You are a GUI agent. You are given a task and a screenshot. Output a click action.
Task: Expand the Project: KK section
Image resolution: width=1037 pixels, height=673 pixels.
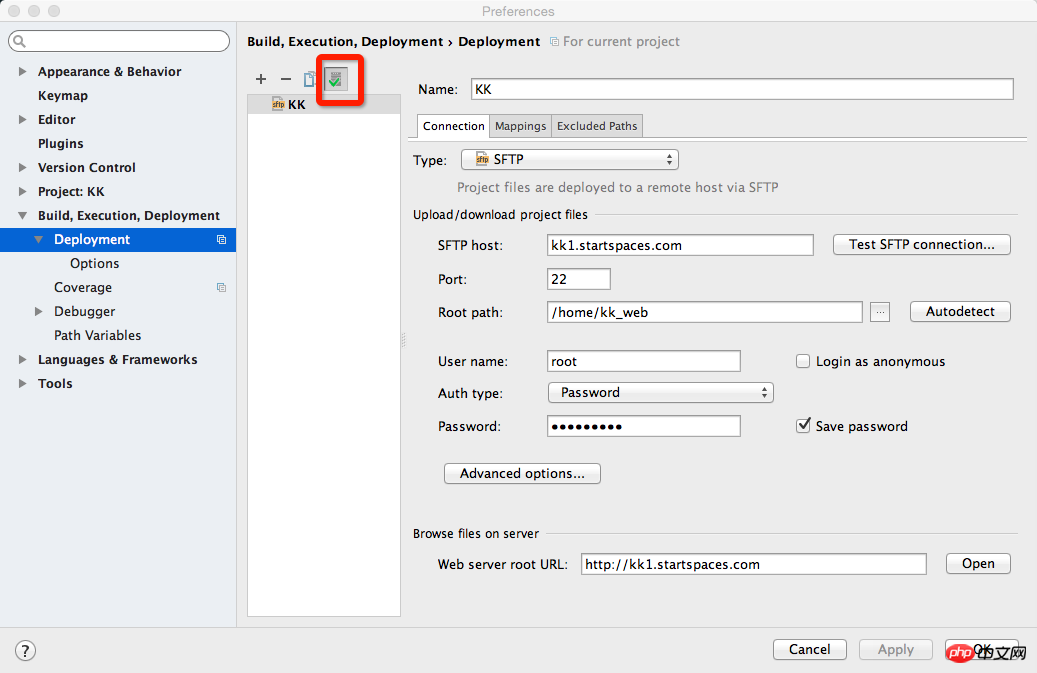coord(22,192)
